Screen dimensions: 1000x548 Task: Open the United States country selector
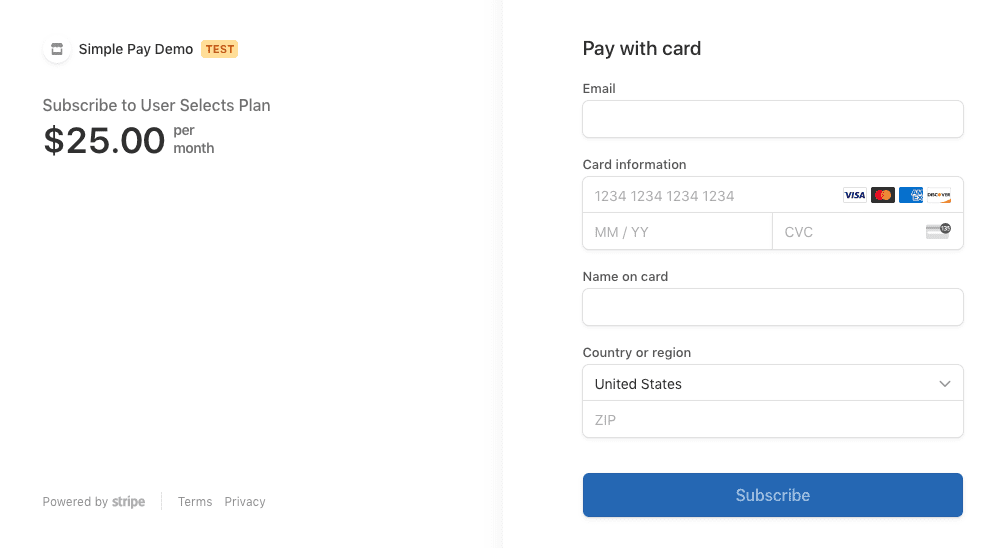click(x=772, y=383)
